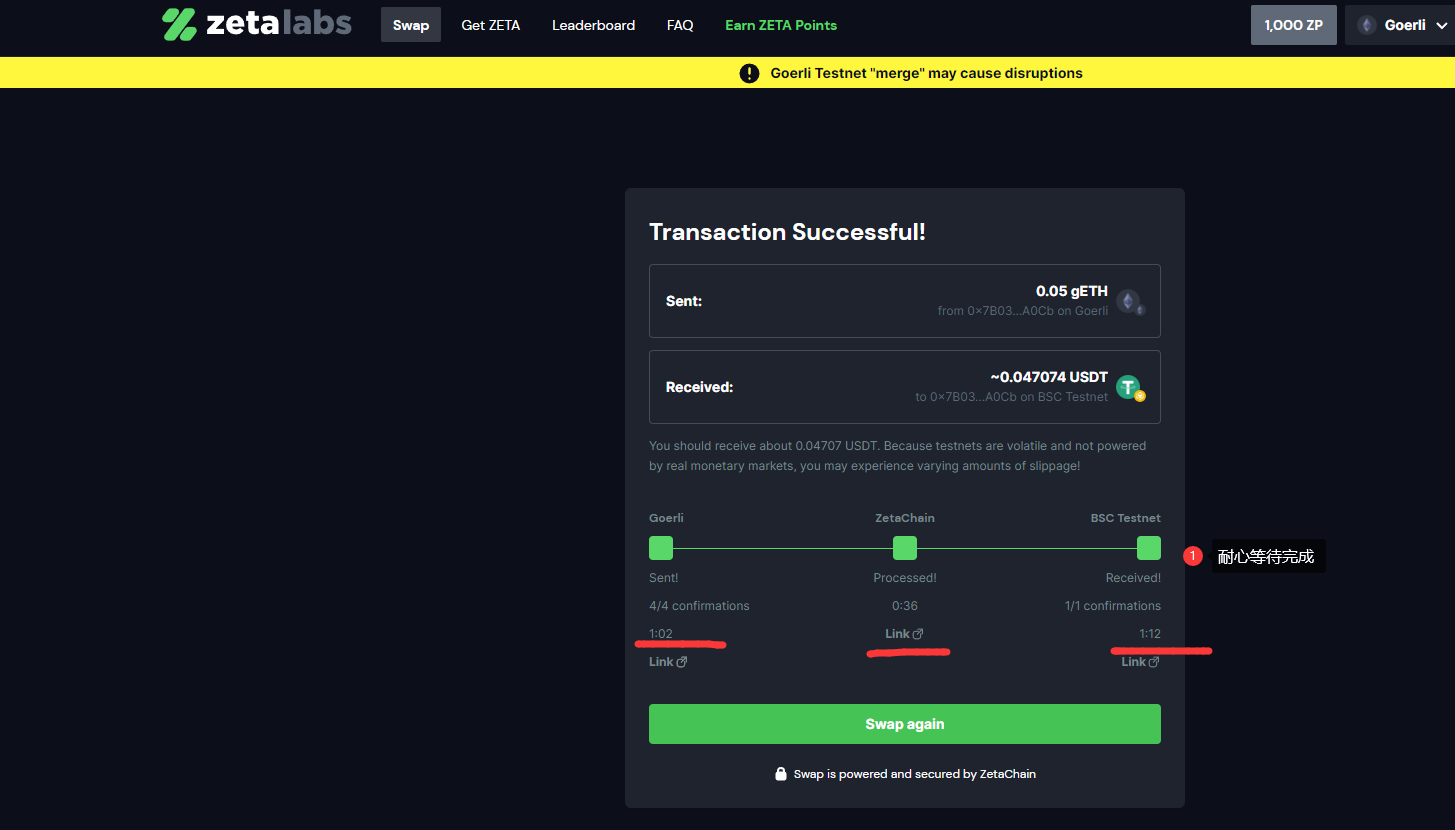The image size is (1455, 830).
Task: Click the gETH token icon in Sent
Action: pos(1130,301)
